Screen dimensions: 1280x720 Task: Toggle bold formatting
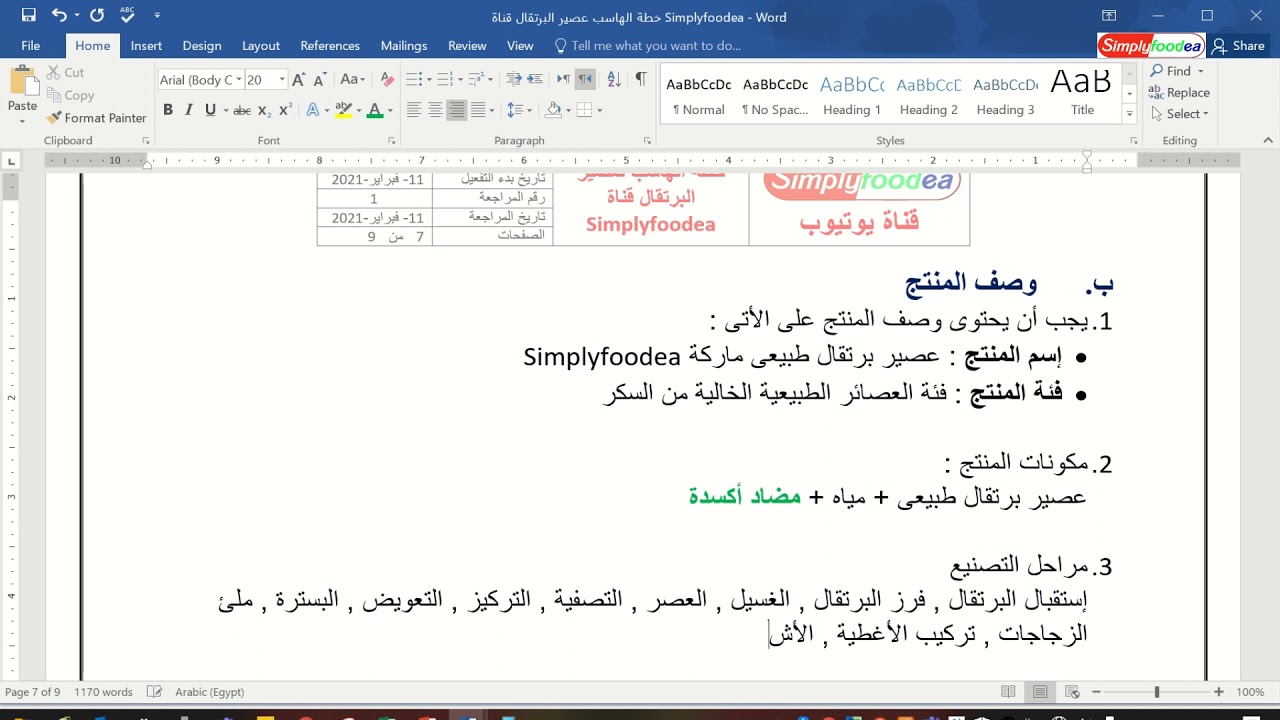pyautogui.click(x=168, y=110)
